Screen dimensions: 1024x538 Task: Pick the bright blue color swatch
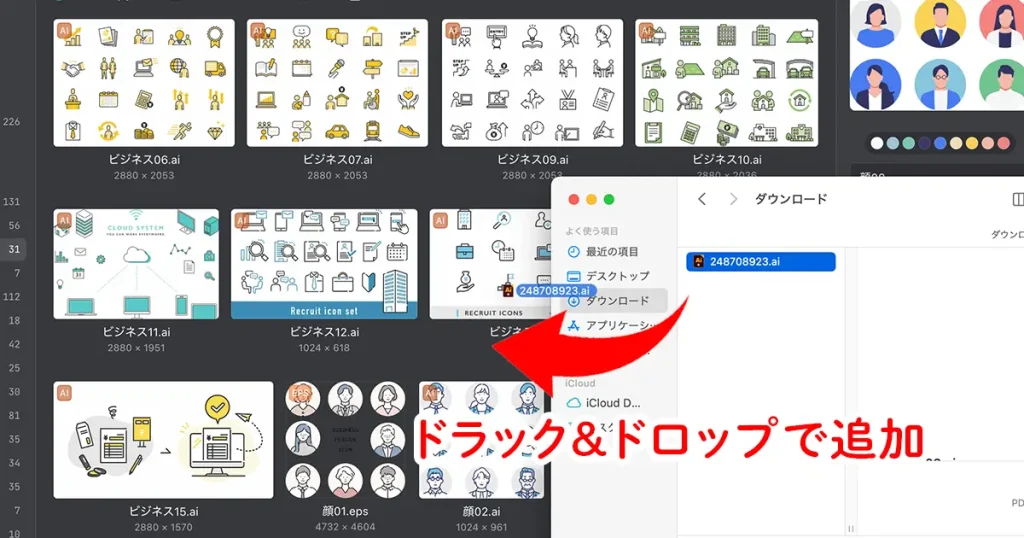(940, 143)
